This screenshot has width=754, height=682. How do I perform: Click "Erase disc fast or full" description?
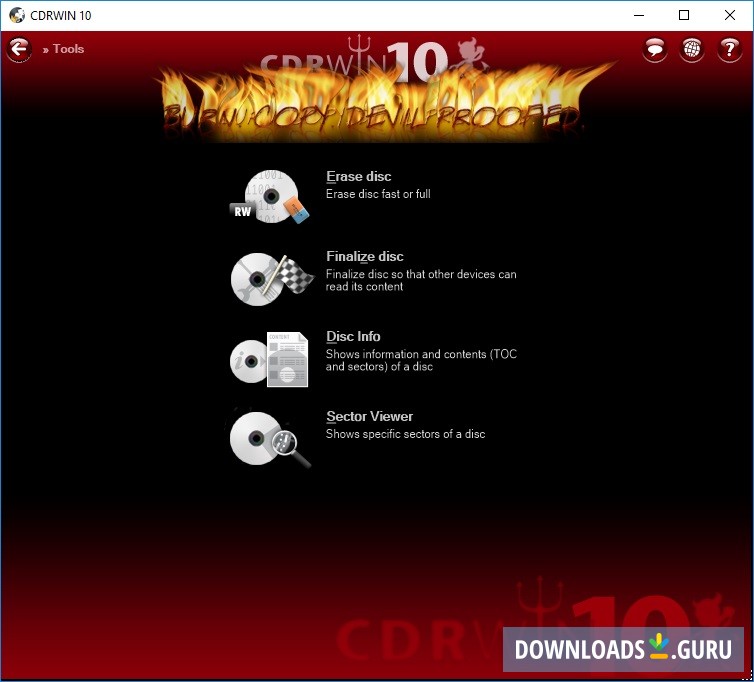pos(378,194)
